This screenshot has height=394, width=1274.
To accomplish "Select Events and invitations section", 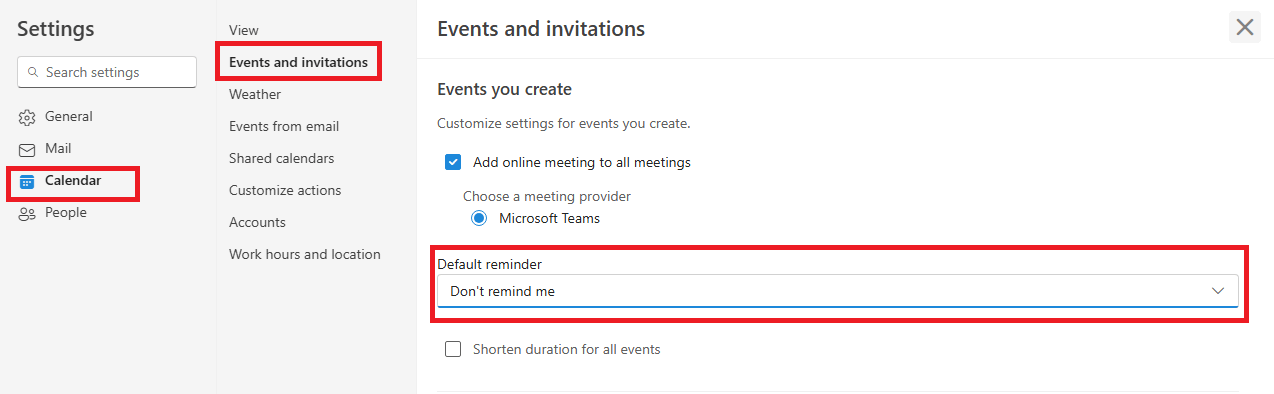I will 298,62.
